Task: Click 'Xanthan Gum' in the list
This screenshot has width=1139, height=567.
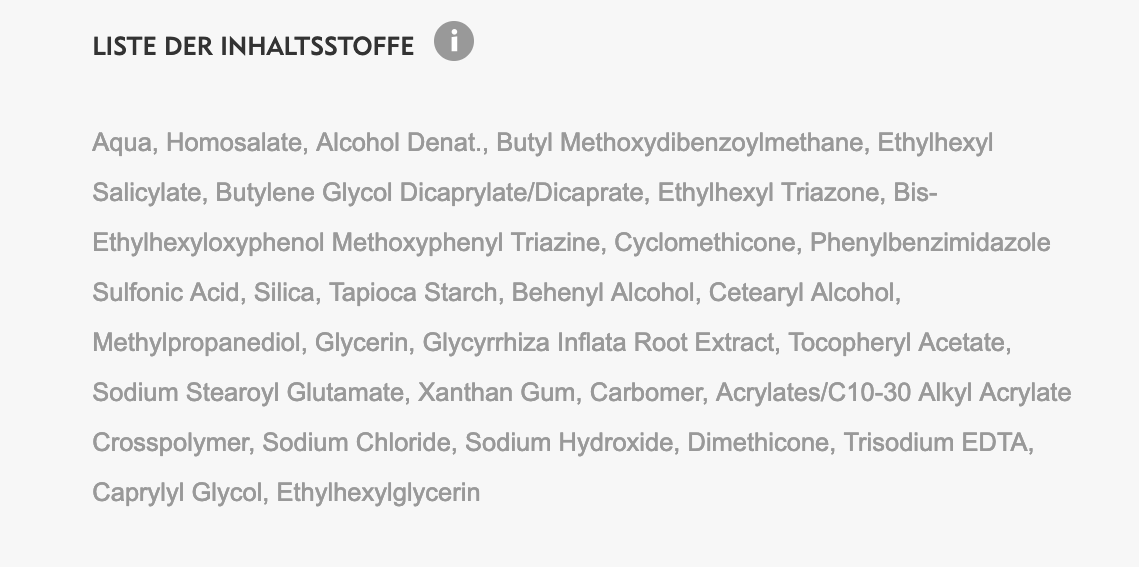Action: point(496,393)
